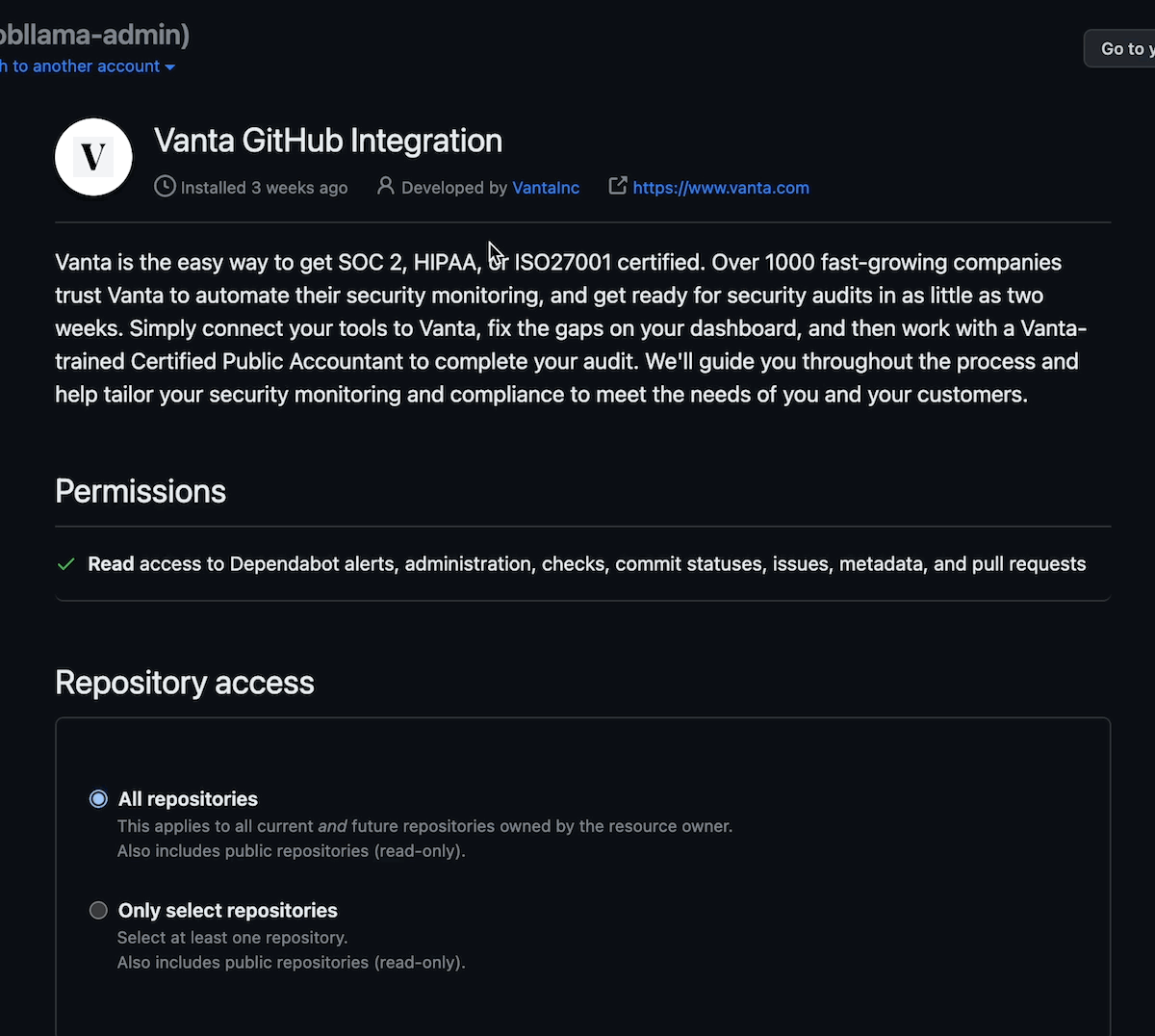Click the Vanta description paragraph

[x=571, y=328]
